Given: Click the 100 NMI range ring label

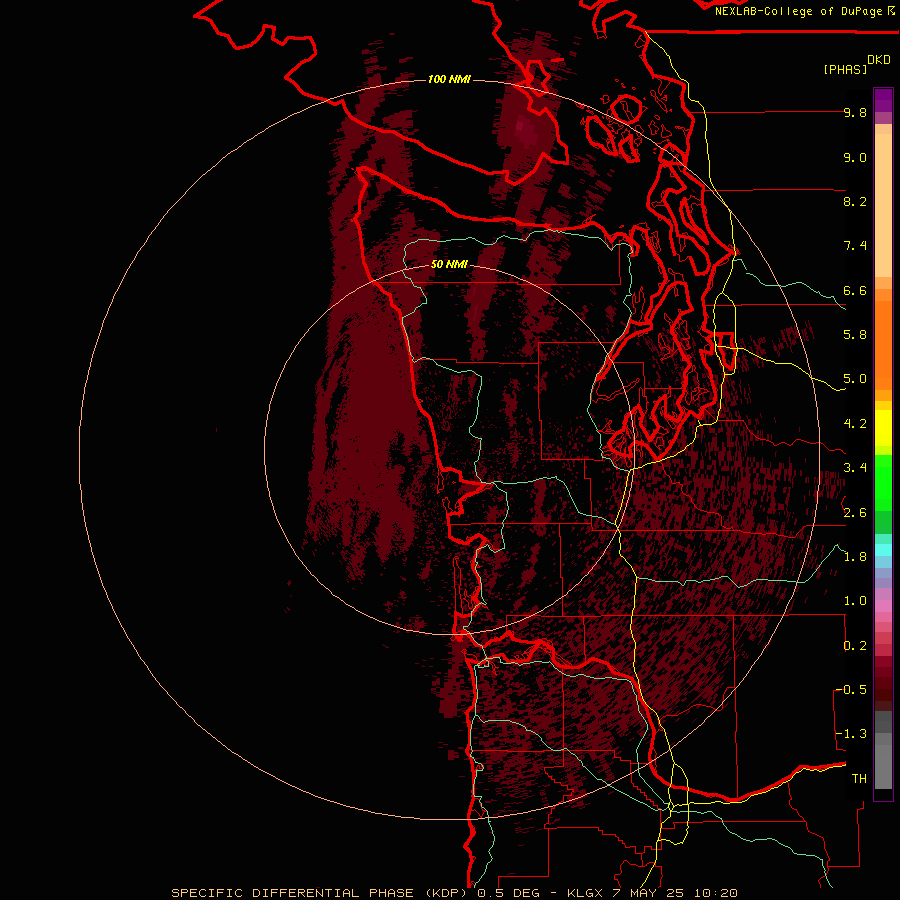Looking at the screenshot, I should coord(449,79).
